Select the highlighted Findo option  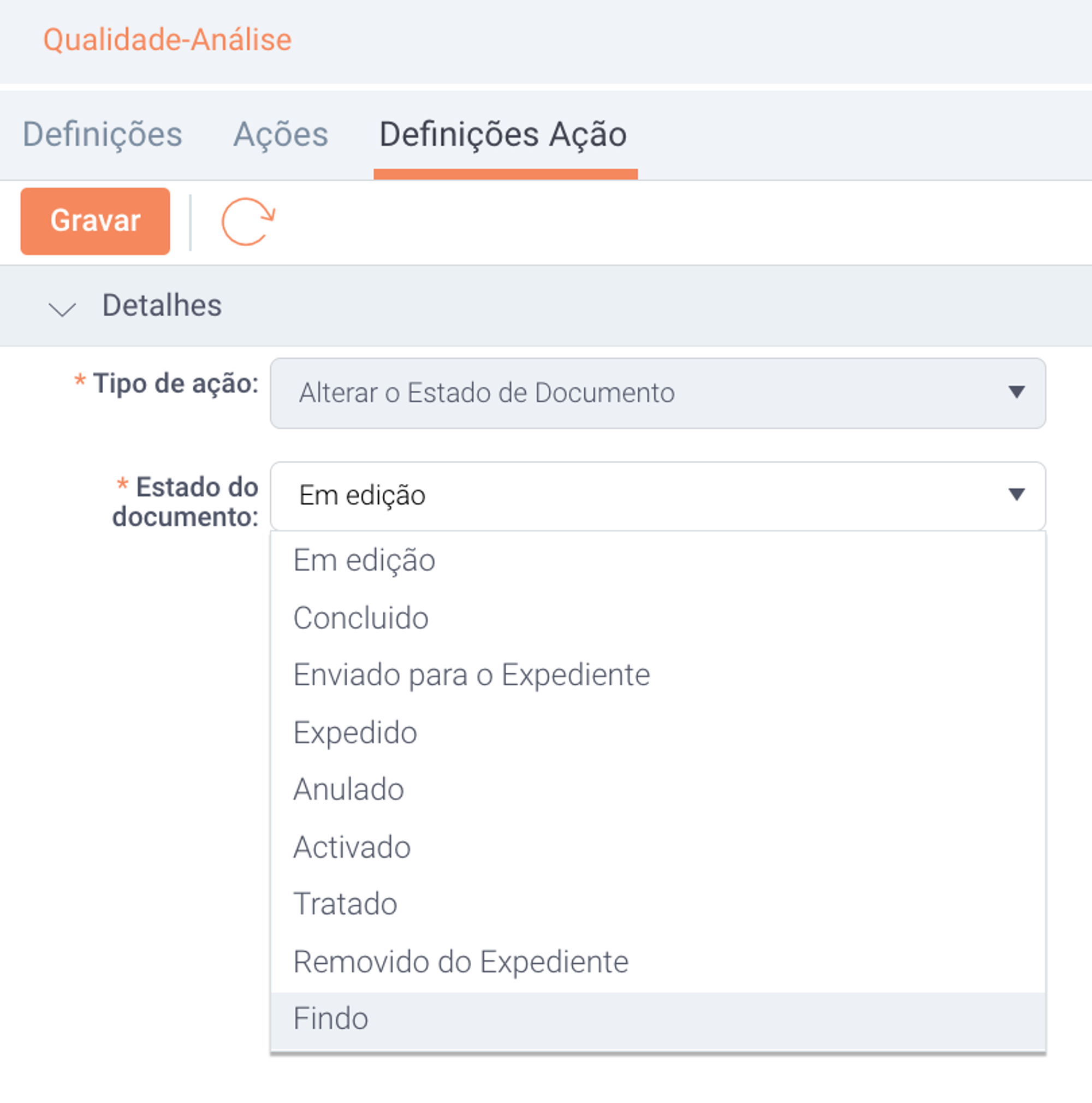click(x=657, y=1019)
